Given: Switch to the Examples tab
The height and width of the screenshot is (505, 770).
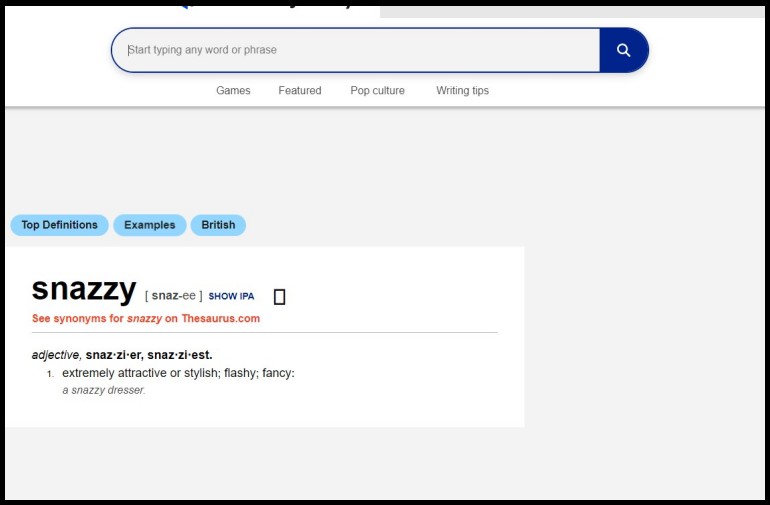Looking at the screenshot, I should [x=150, y=225].
